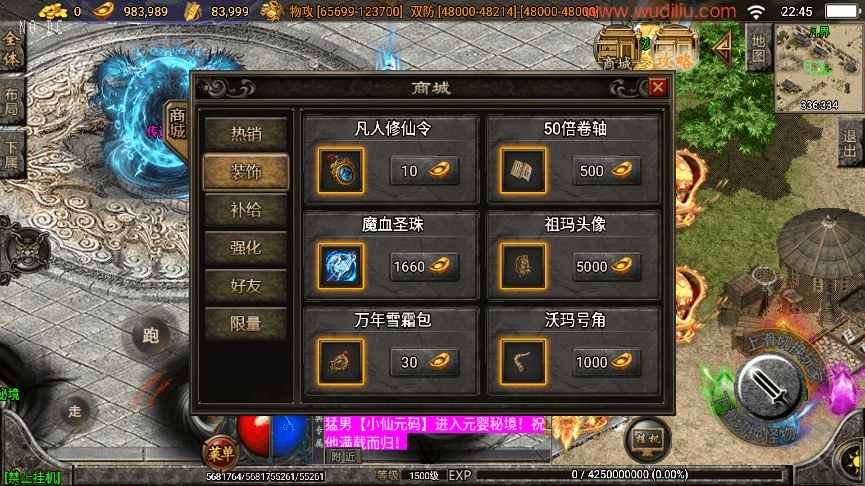
Task: Open the 菜单 menu button
Action: [221, 454]
